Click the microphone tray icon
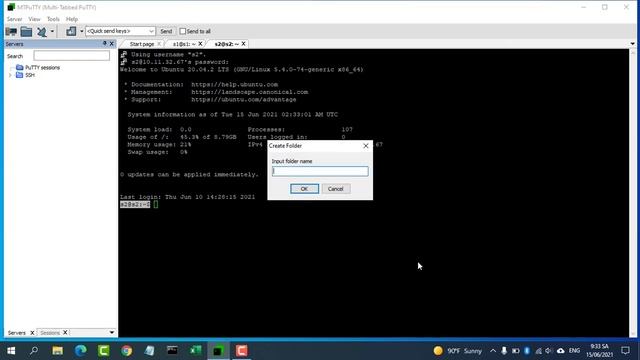Viewport: 640px width, 360px height. point(504,351)
